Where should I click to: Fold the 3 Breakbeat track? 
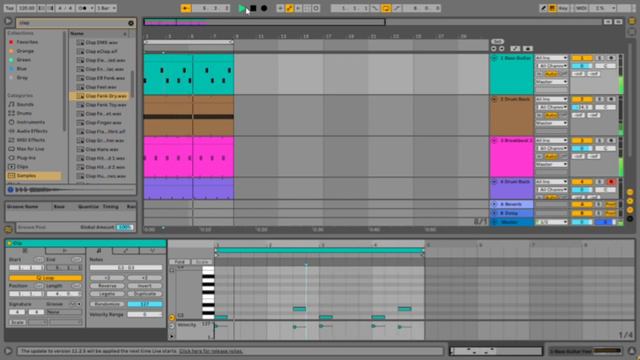[x=494, y=140]
